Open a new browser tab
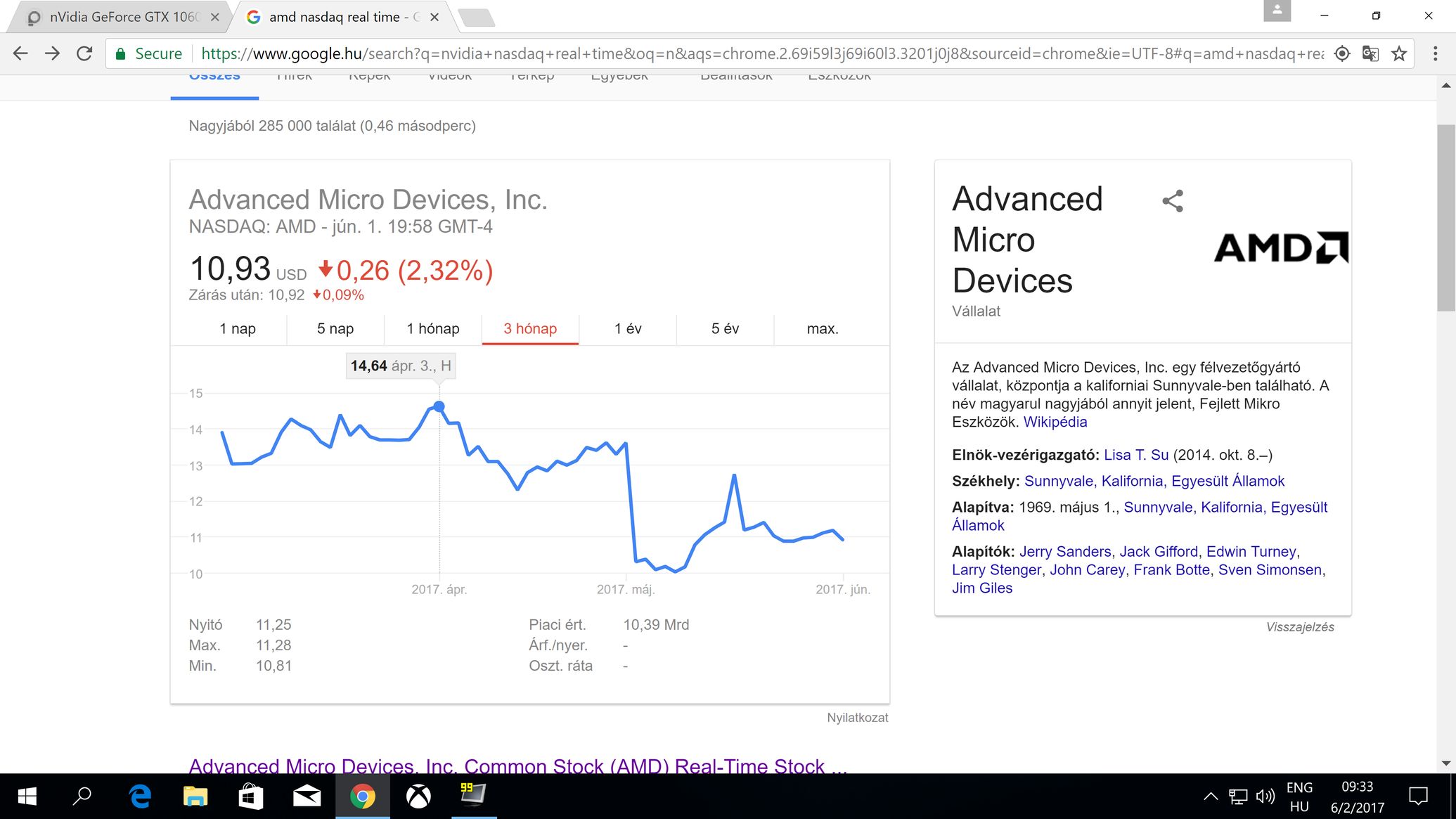 pos(477,18)
